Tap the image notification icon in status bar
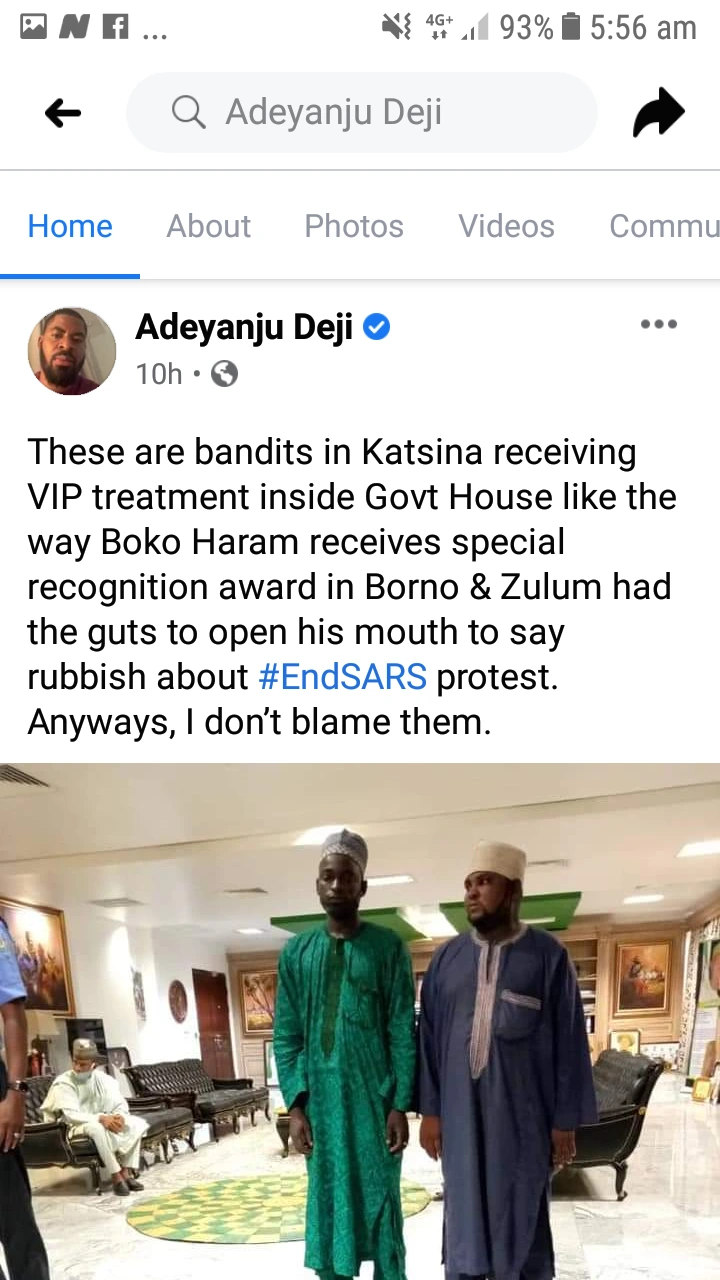Screen dimensions: 720x1280 [34, 27]
